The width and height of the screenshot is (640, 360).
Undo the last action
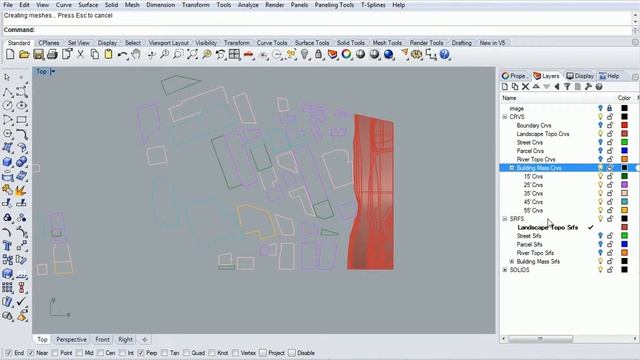click(x=122, y=54)
